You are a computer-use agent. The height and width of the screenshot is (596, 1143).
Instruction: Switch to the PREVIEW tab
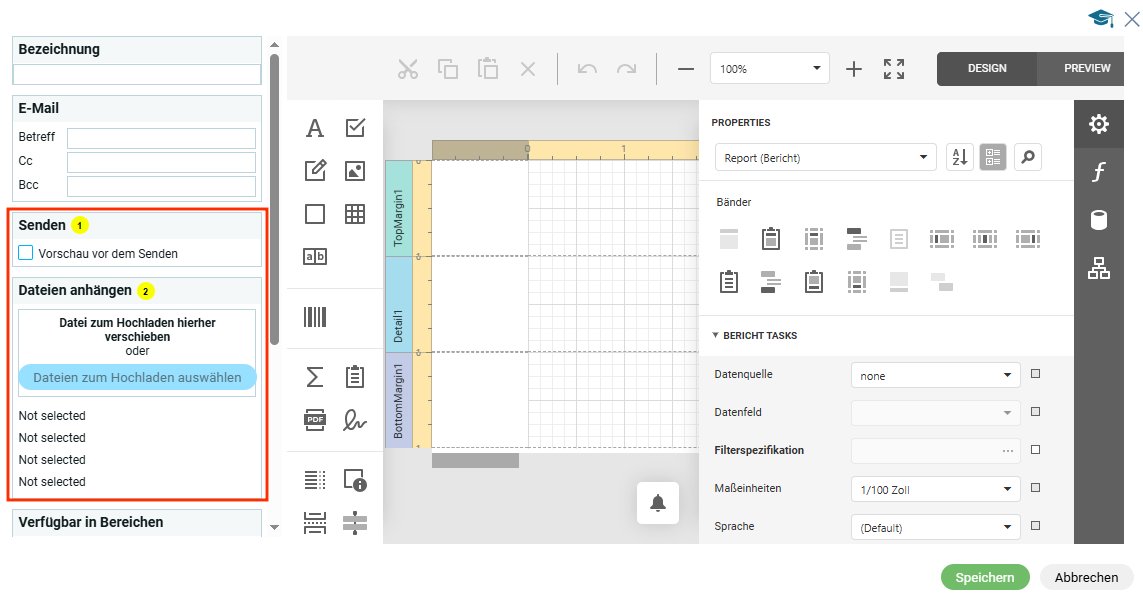click(1086, 69)
